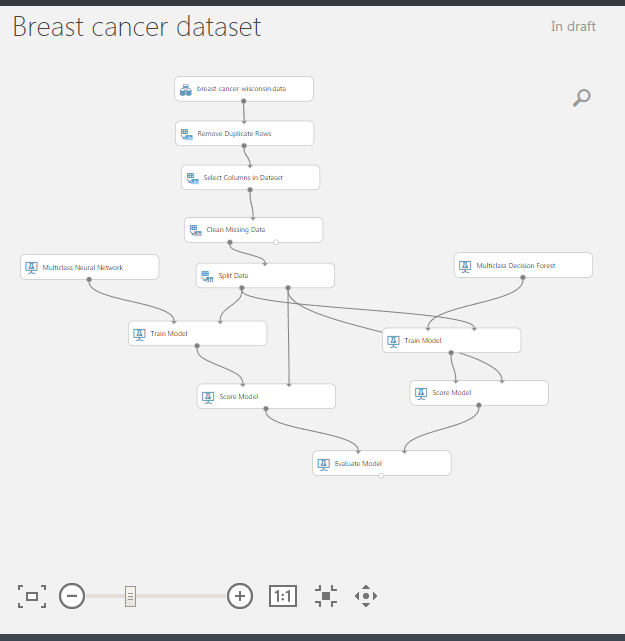Click the Evaluate Model output port
The width and height of the screenshot is (625, 641).
[x=381, y=475]
